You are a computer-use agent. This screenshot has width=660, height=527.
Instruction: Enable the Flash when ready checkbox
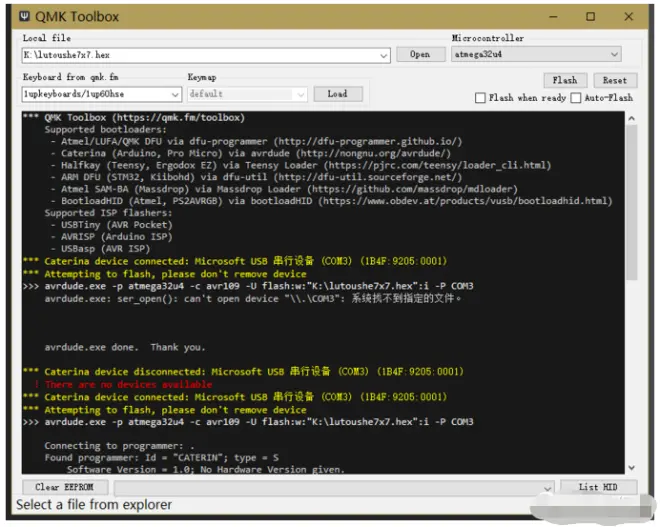(x=480, y=98)
